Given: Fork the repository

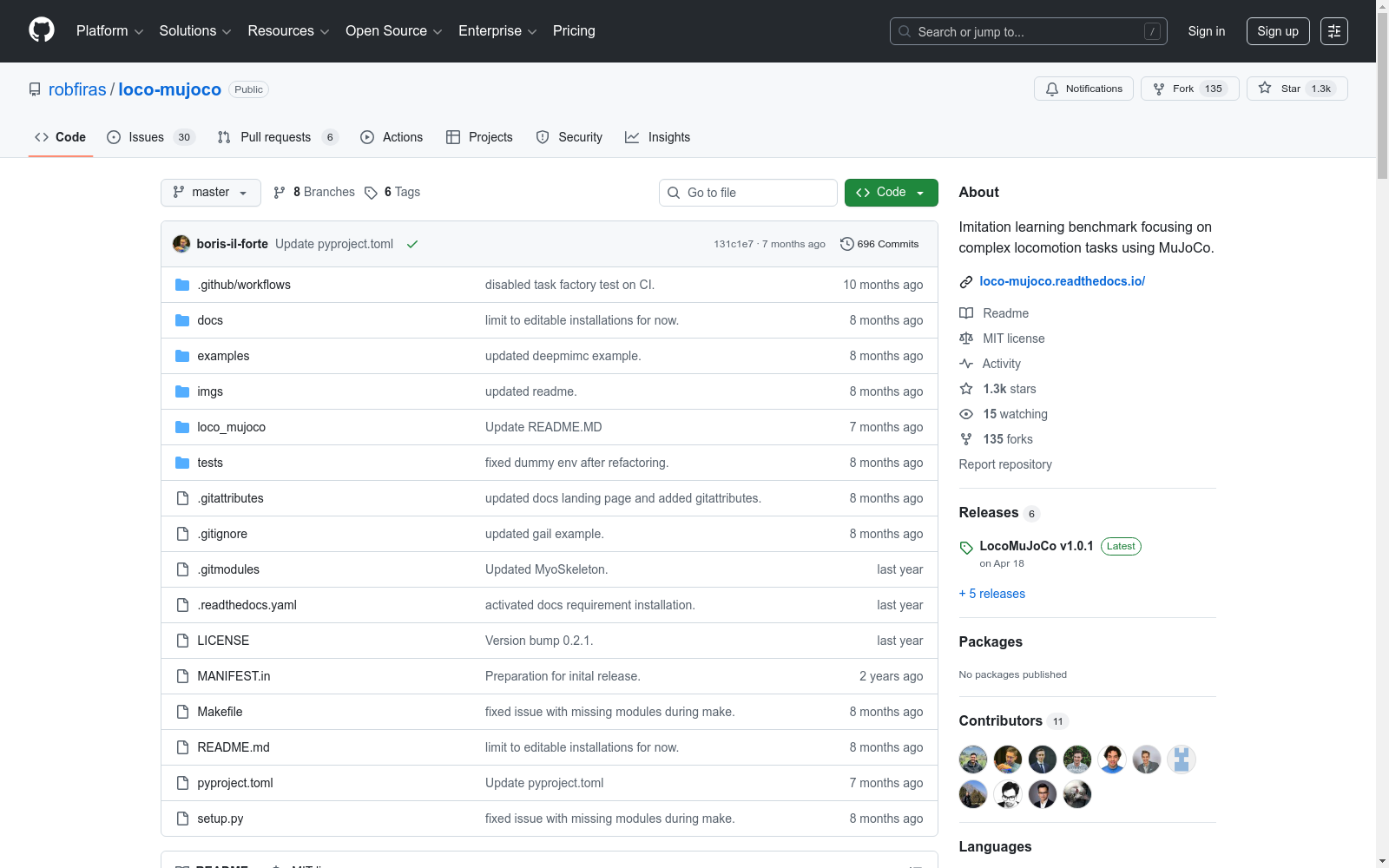Looking at the screenshot, I should pos(1190,89).
